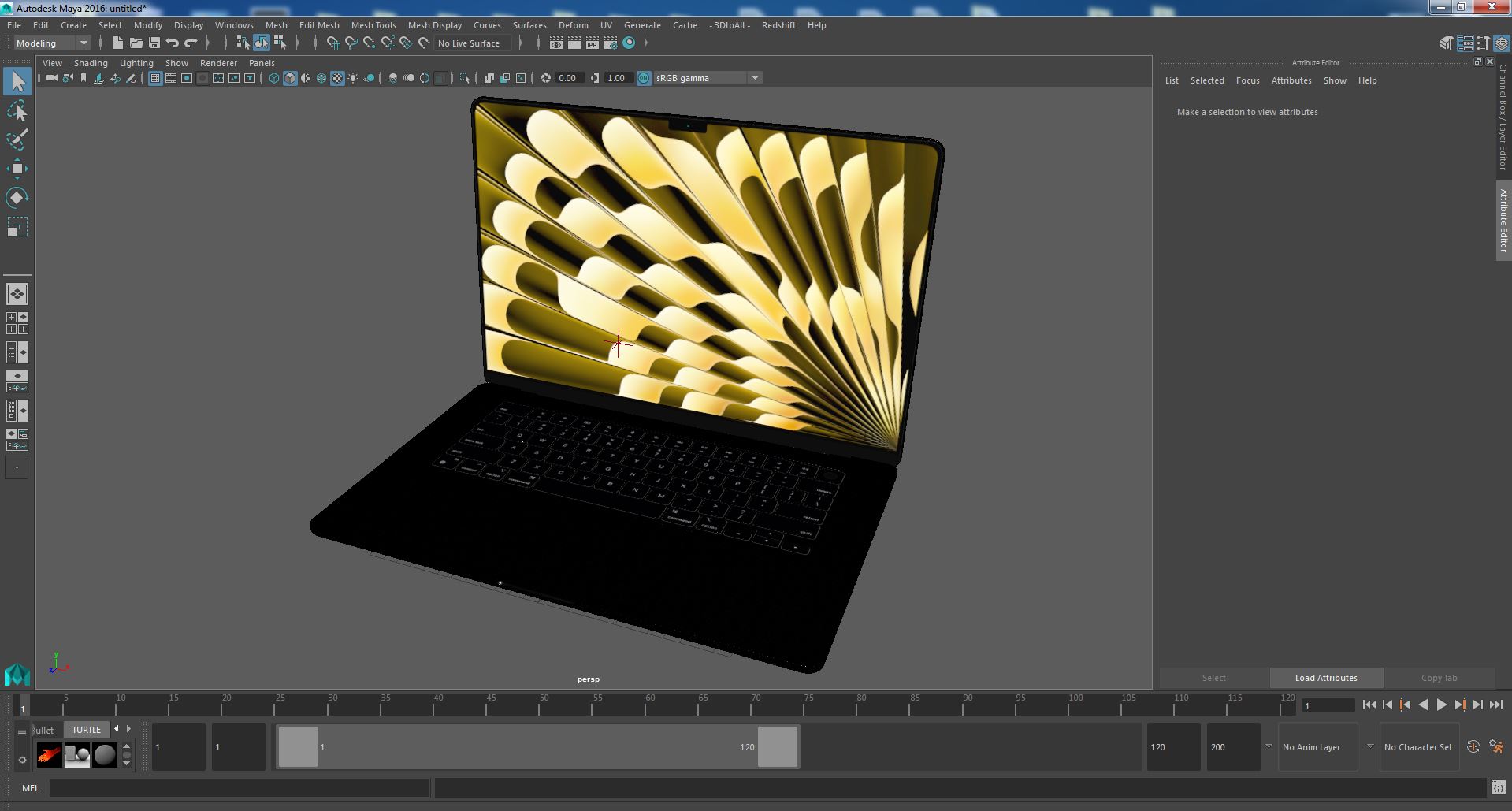
Task: Click the MEL command line input
Action: click(240, 788)
